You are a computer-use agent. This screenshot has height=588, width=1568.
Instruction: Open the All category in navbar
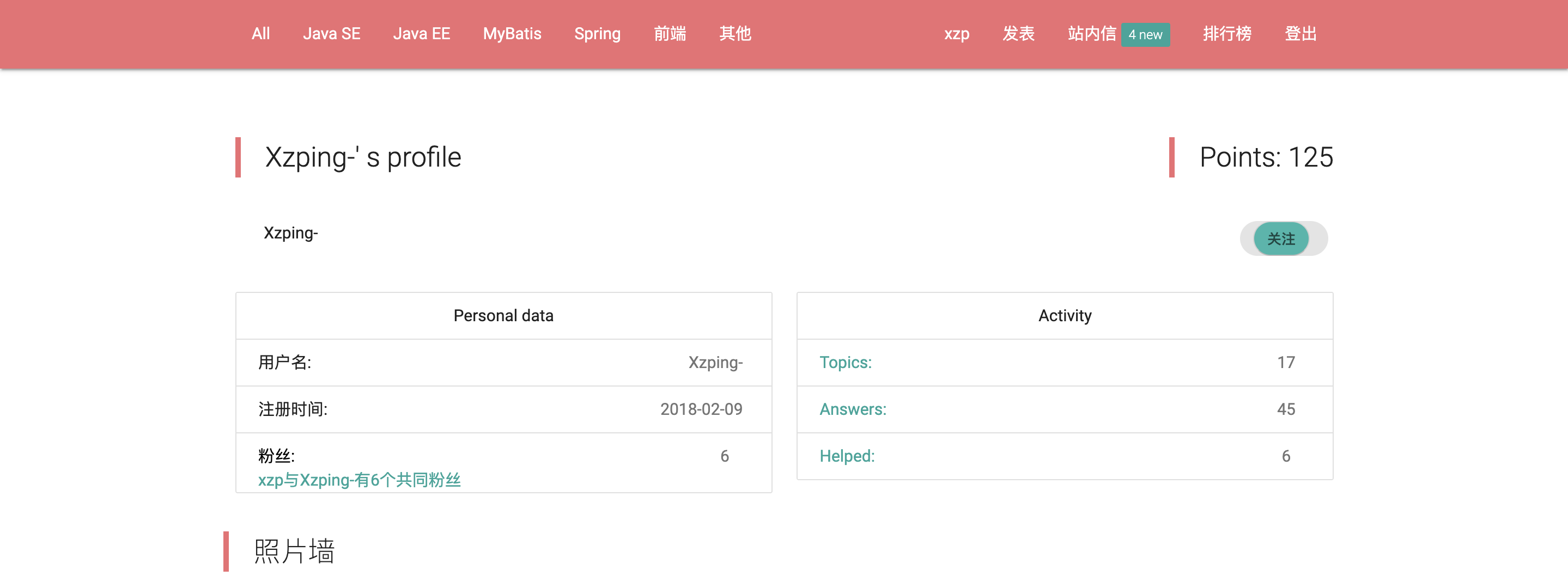pyautogui.click(x=260, y=34)
